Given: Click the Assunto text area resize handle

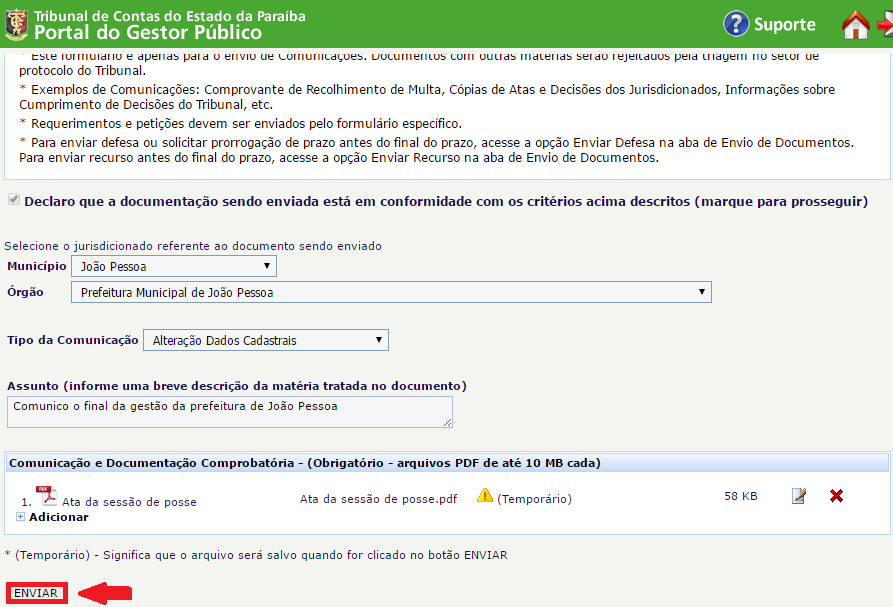Looking at the screenshot, I should pyautogui.click(x=447, y=422).
